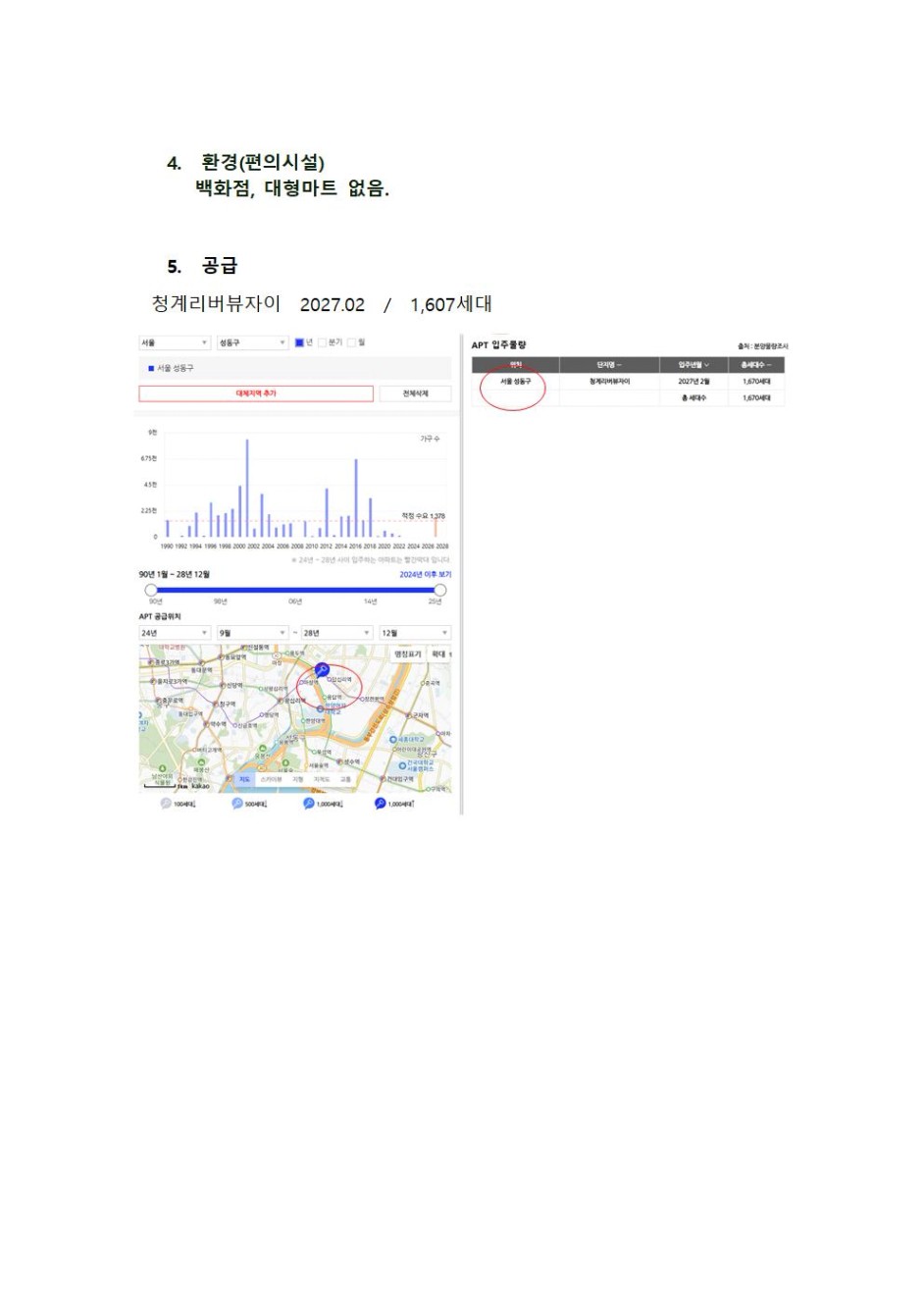This screenshot has width=924, height=1307.
Task: Open the 12월 end month dropdown
Action: [415, 633]
